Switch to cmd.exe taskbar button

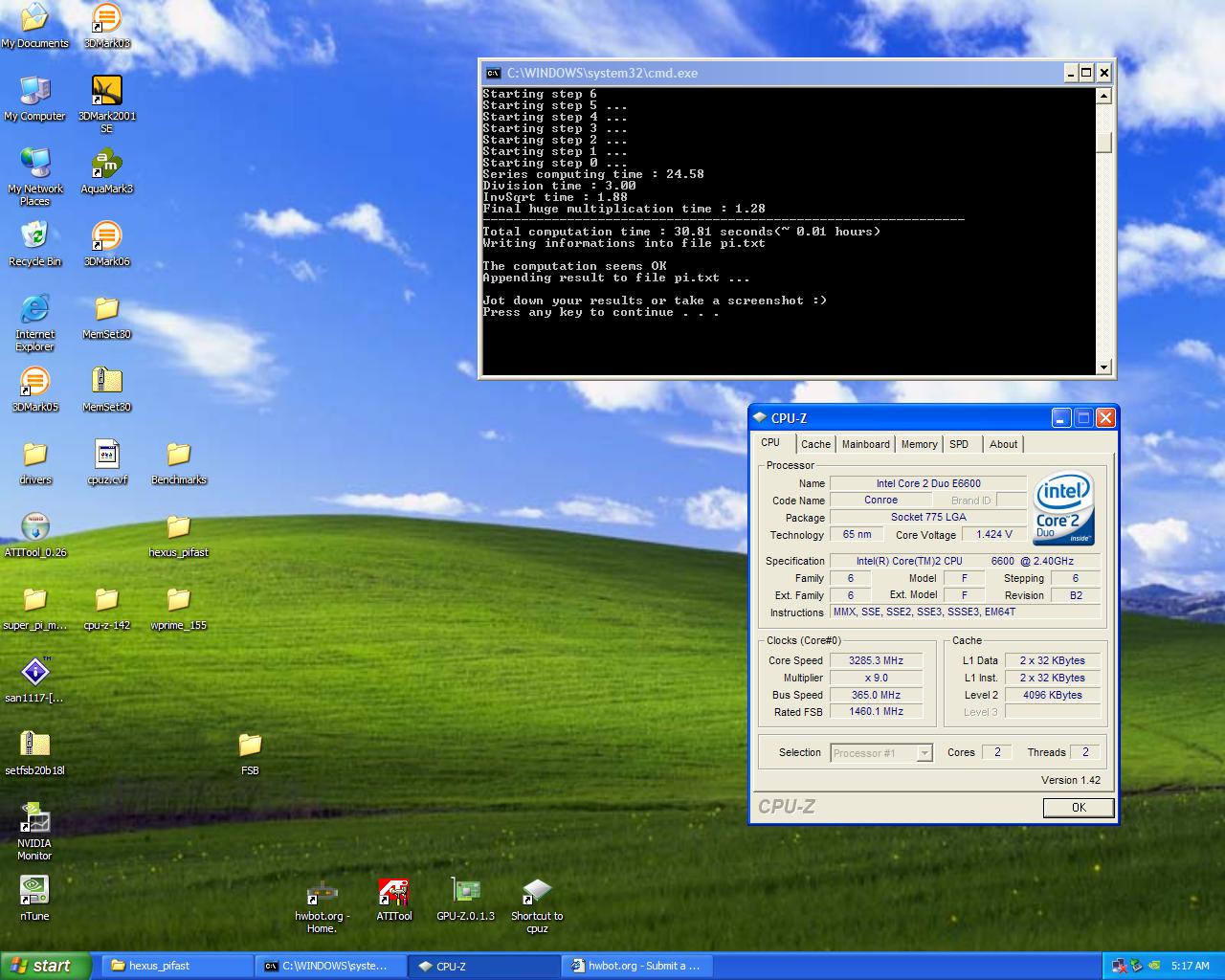point(331,966)
